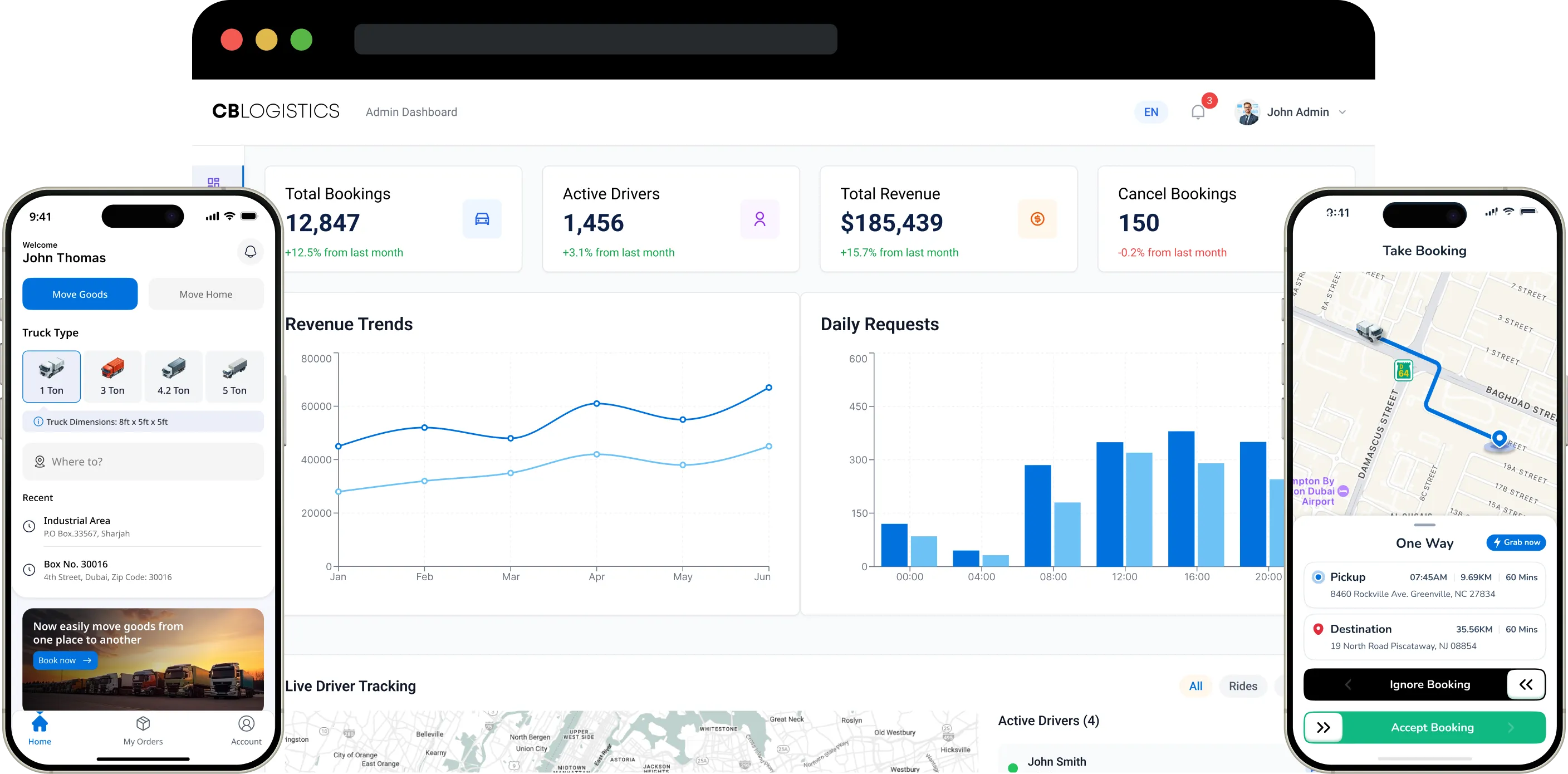Choose the 1 Ton truck type
The image size is (1568, 774).
tap(51, 376)
